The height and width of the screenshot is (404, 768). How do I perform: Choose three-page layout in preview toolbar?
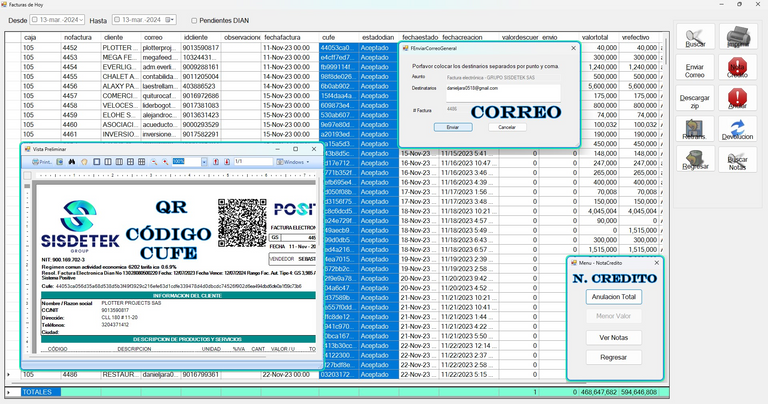[119, 162]
